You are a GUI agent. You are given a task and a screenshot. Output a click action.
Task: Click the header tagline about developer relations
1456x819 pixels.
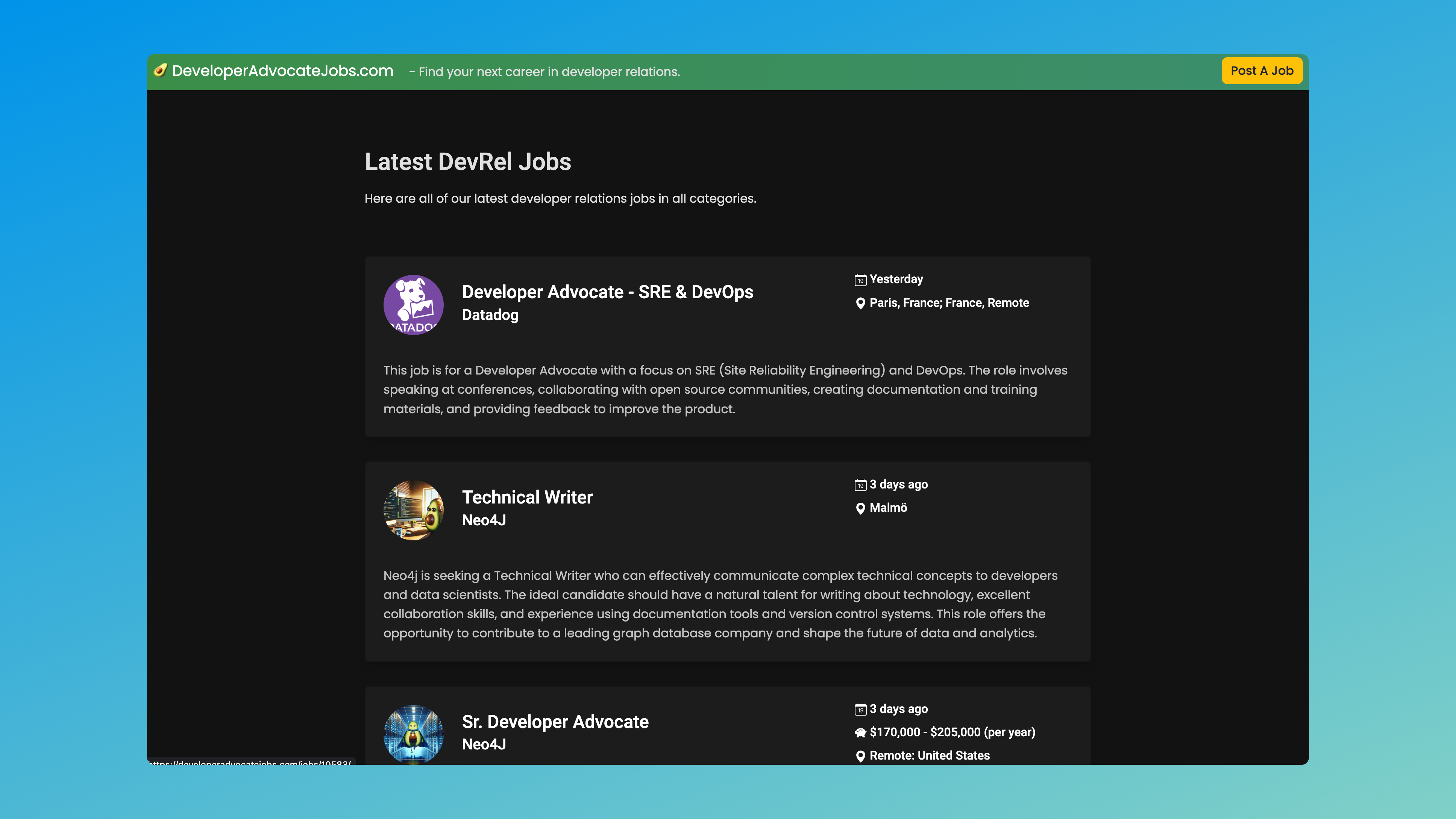[544, 72]
